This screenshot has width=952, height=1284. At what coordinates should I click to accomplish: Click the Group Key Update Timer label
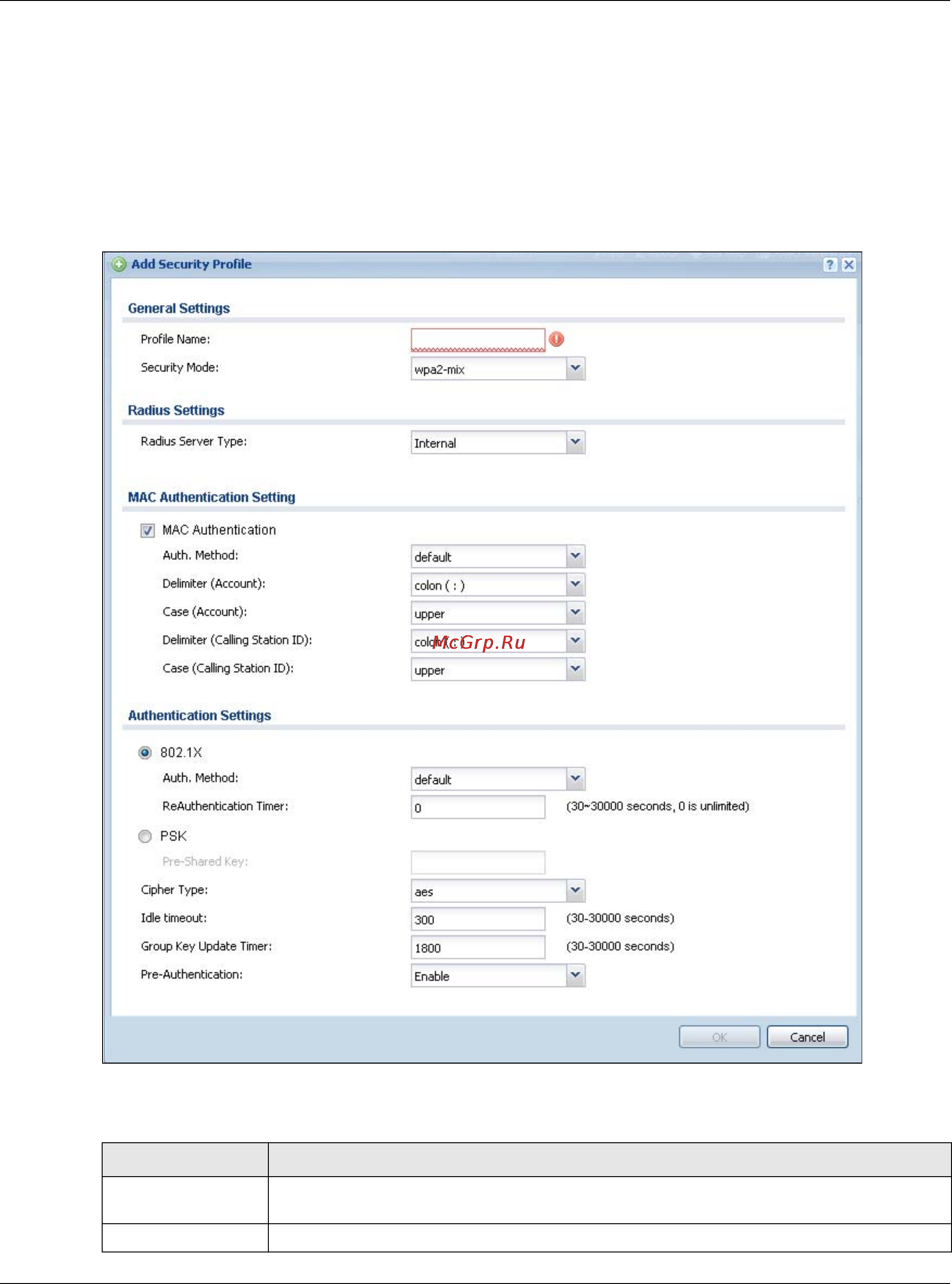[x=206, y=946]
